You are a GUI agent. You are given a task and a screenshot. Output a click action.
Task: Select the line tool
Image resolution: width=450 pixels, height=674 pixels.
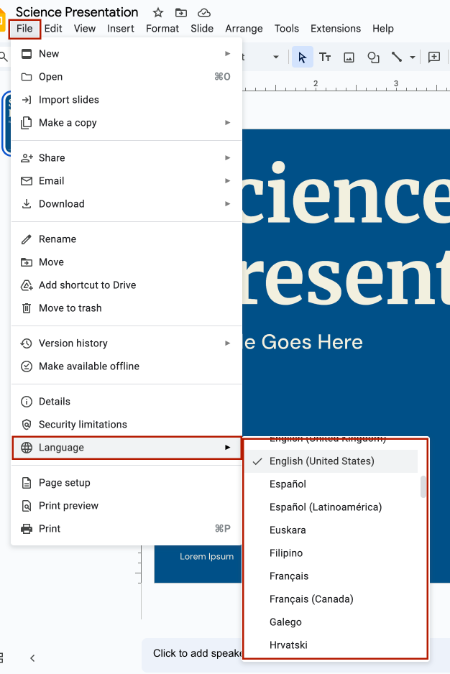pos(397,57)
